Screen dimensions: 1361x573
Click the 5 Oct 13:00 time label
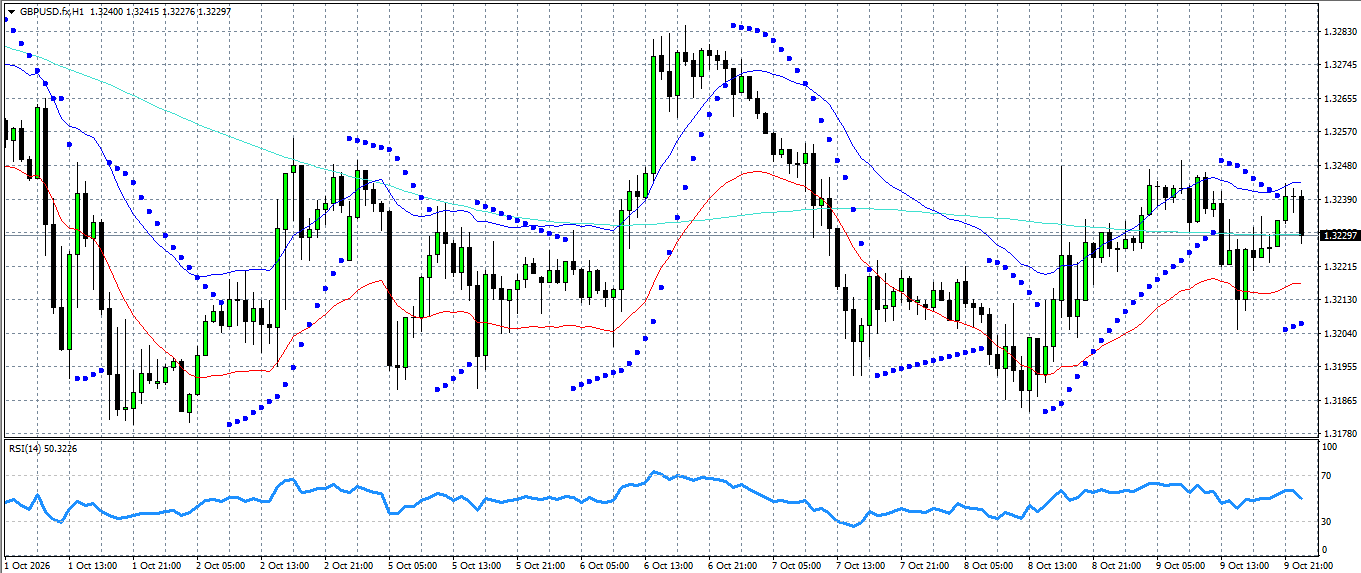pyautogui.click(x=476, y=565)
